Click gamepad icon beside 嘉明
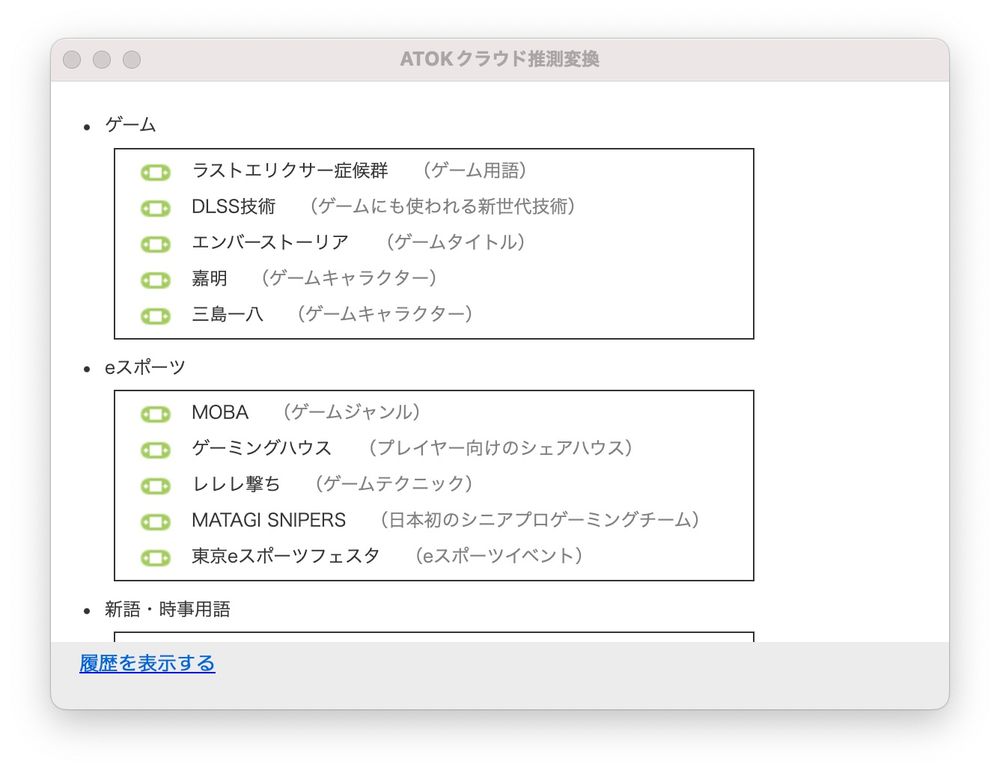 [x=156, y=279]
